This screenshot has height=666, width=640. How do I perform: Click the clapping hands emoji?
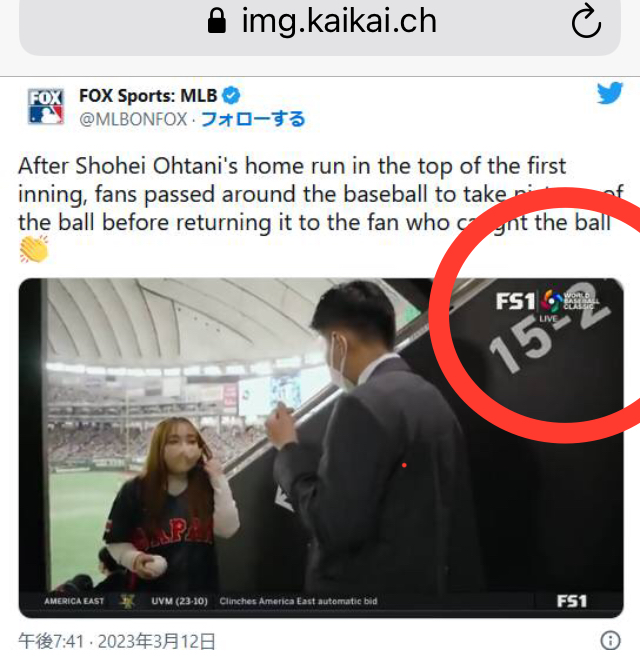[34, 249]
